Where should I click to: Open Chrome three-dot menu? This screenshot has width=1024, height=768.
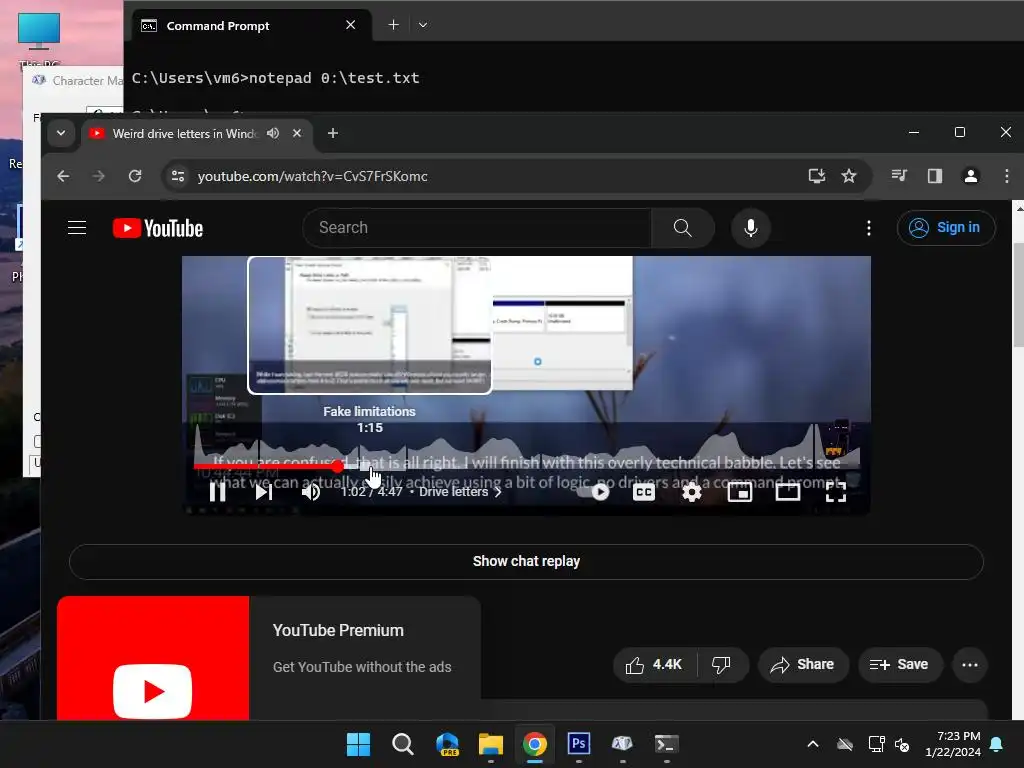click(x=1006, y=176)
